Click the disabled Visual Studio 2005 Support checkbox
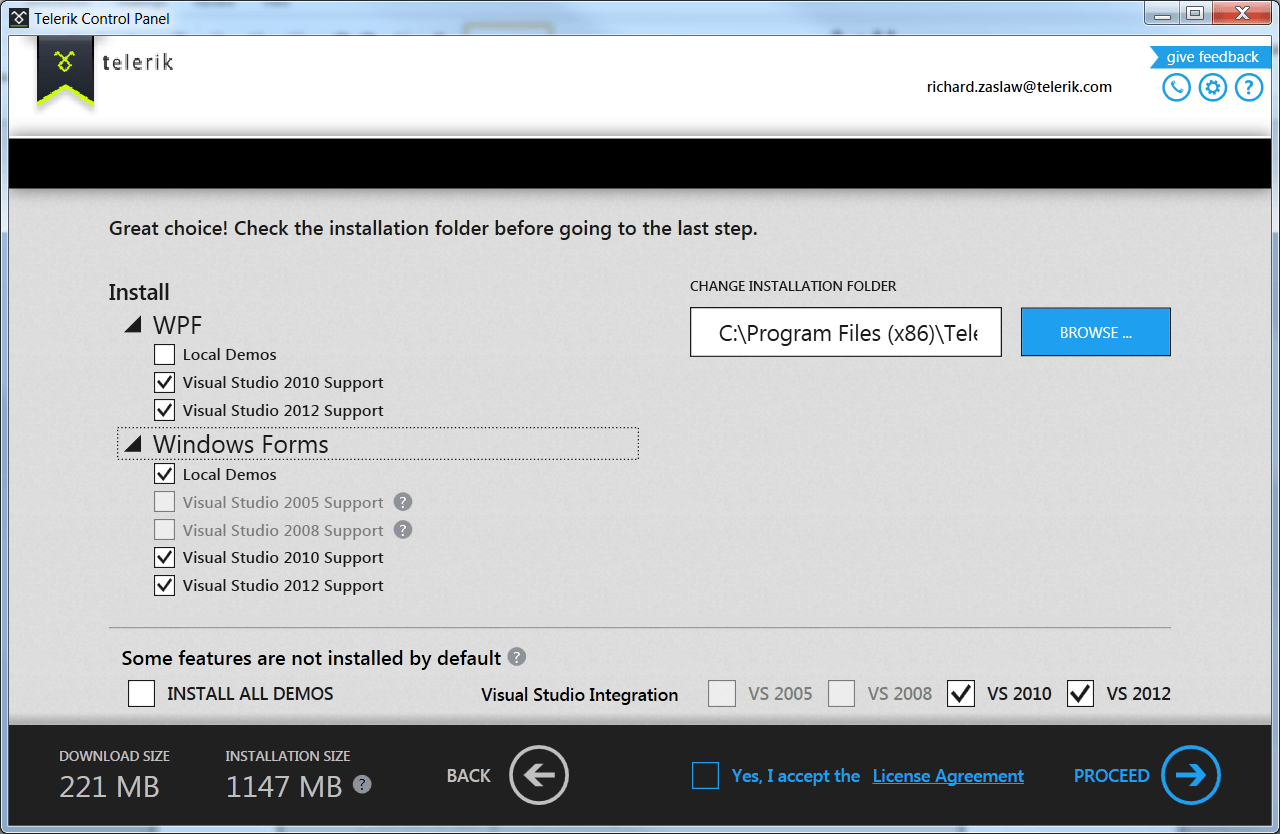This screenshot has width=1280, height=834. point(165,502)
